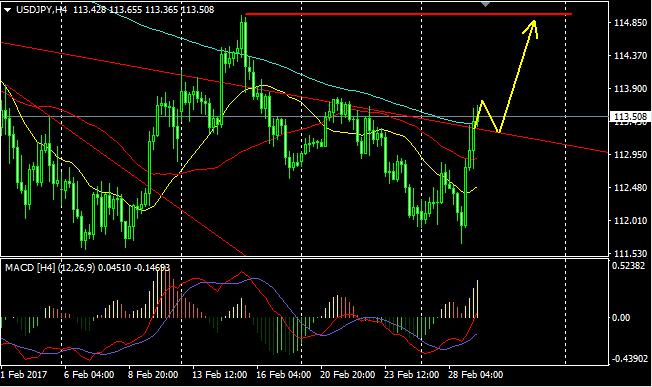Viewport: 652px width, 387px height.
Task: Click the OHLC values 113.428 113.655 113.365 113.508
Action: point(144,10)
